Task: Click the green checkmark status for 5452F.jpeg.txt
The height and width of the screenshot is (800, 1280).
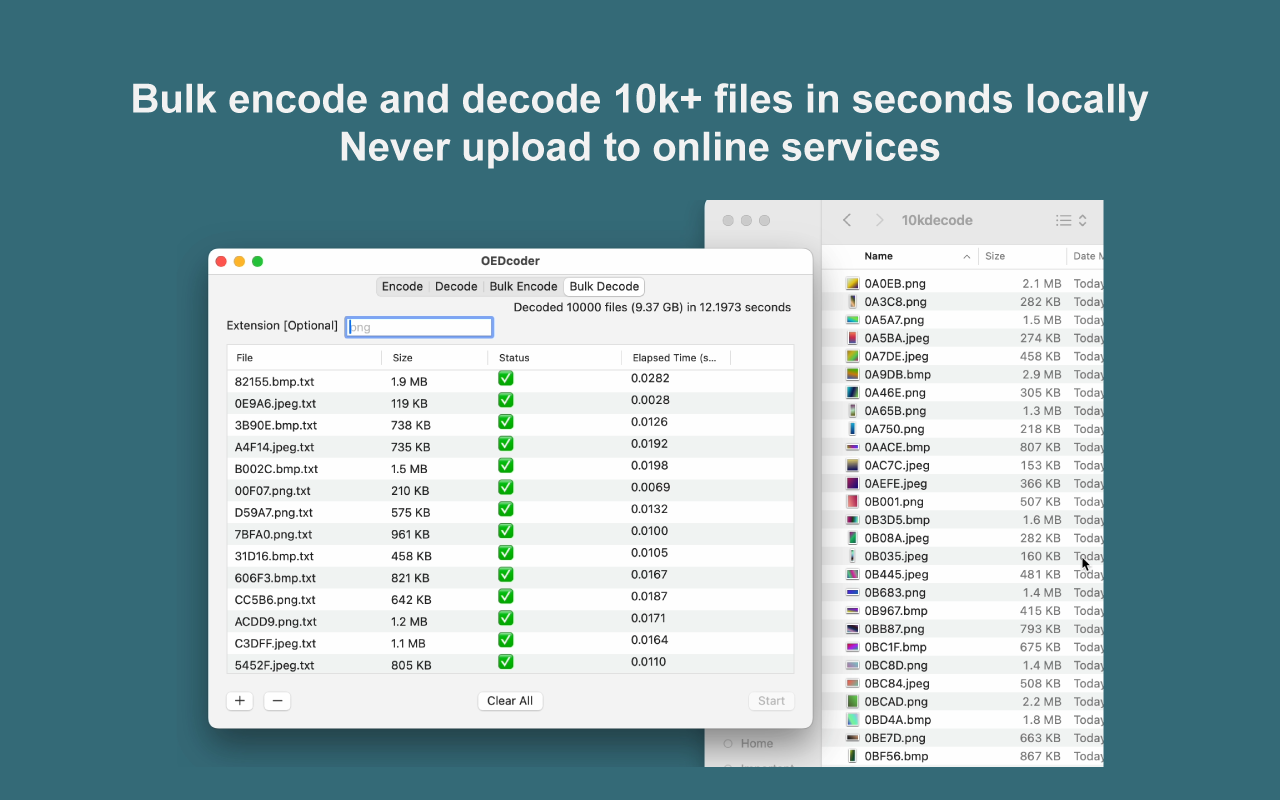Action: pyautogui.click(x=506, y=662)
